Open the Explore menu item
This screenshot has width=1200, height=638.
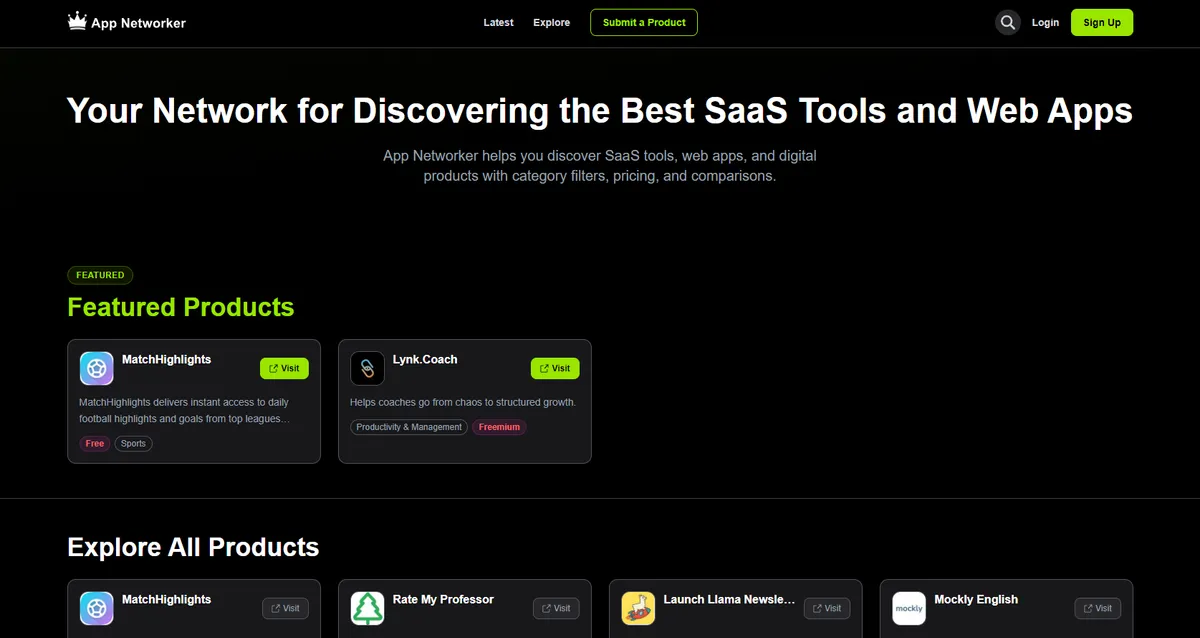tap(552, 22)
